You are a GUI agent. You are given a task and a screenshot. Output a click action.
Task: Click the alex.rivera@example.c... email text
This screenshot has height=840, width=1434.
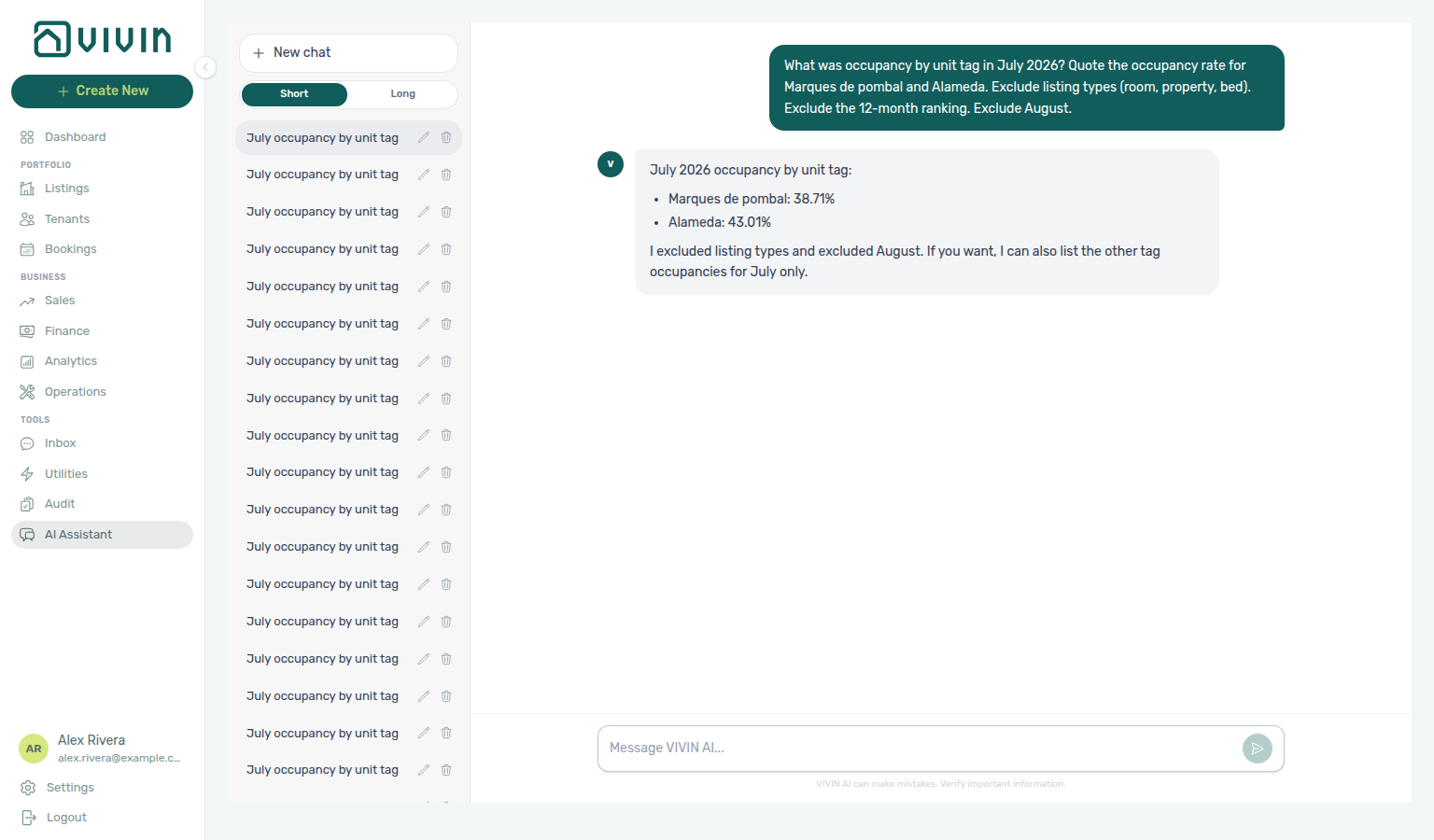point(119,758)
